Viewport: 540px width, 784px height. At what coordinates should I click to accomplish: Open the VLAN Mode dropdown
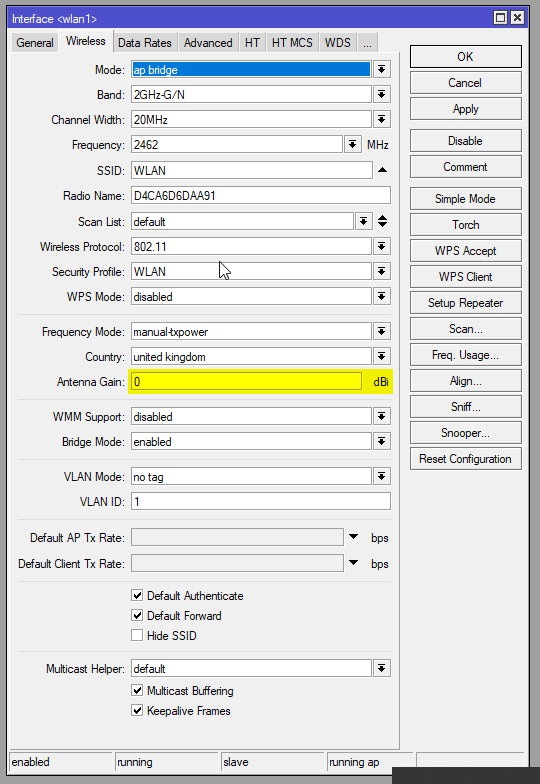coord(382,476)
